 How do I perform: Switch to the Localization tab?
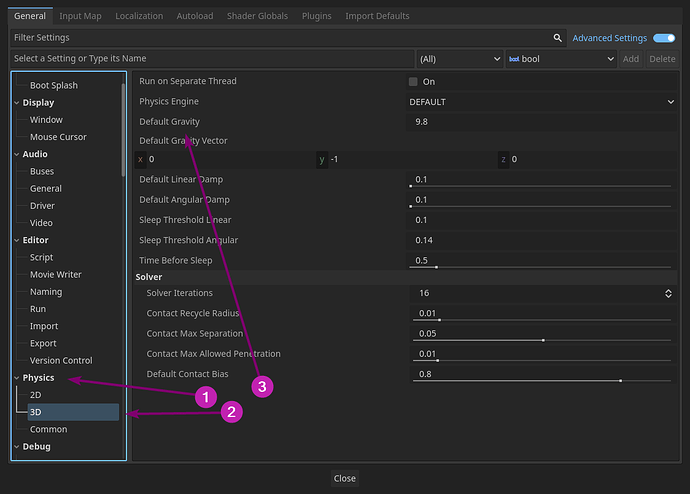139,16
